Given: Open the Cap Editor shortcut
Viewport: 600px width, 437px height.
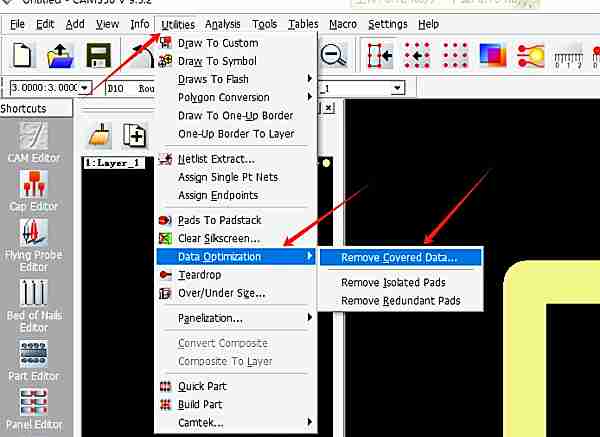Looking at the screenshot, I should (x=34, y=190).
